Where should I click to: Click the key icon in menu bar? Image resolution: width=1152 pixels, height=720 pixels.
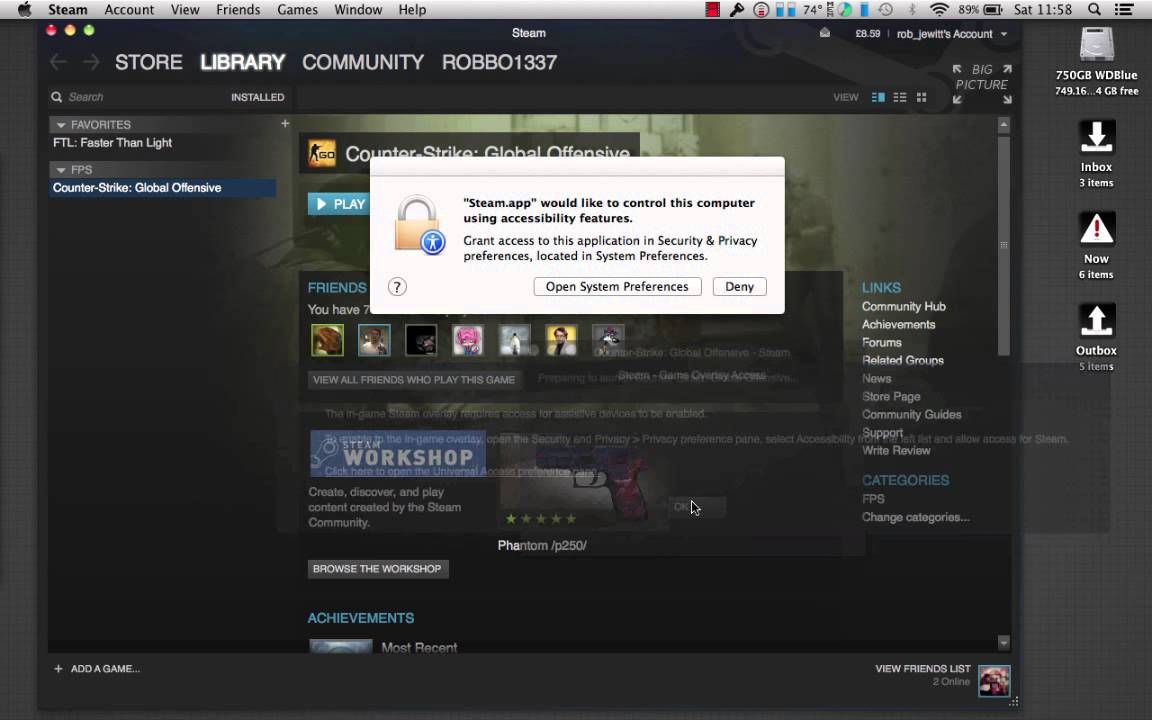(736, 10)
